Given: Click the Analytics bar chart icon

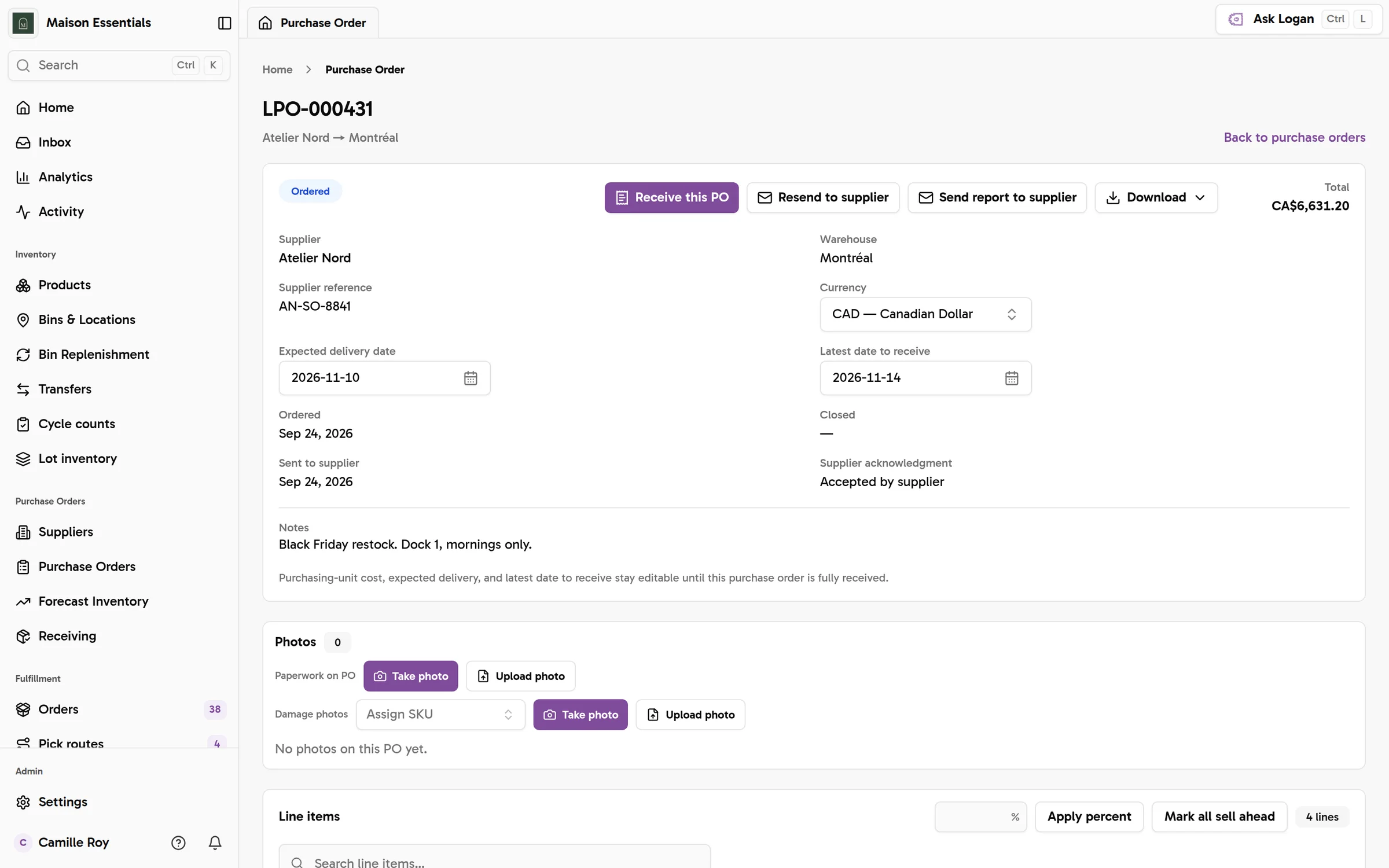Looking at the screenshot, I should [23, 177].
